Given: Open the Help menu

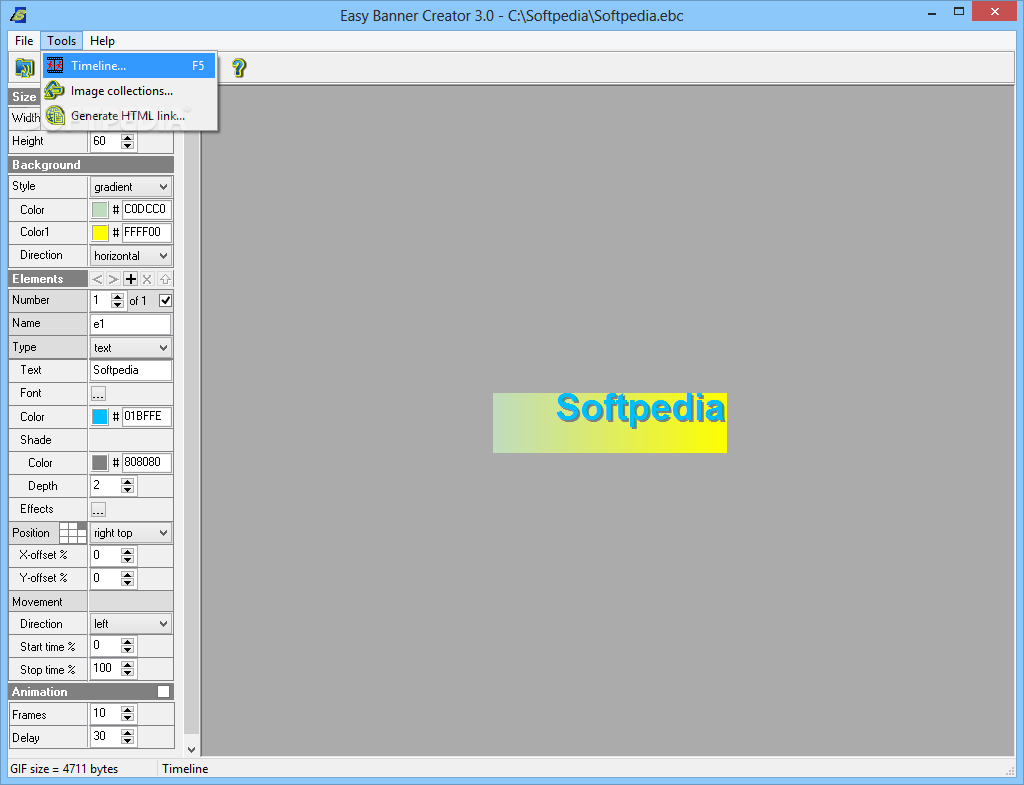Looking at the screenshot, I should point(103,40).
